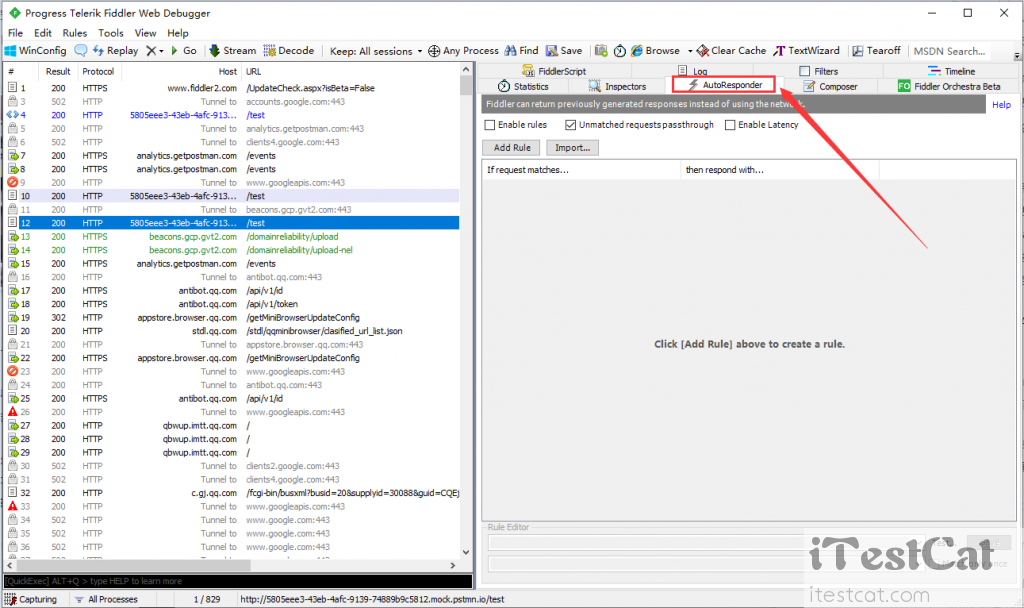Click the Add Rule button
Image resolution: width=1024 pixels, height=608 pixels.
(511, 148)
